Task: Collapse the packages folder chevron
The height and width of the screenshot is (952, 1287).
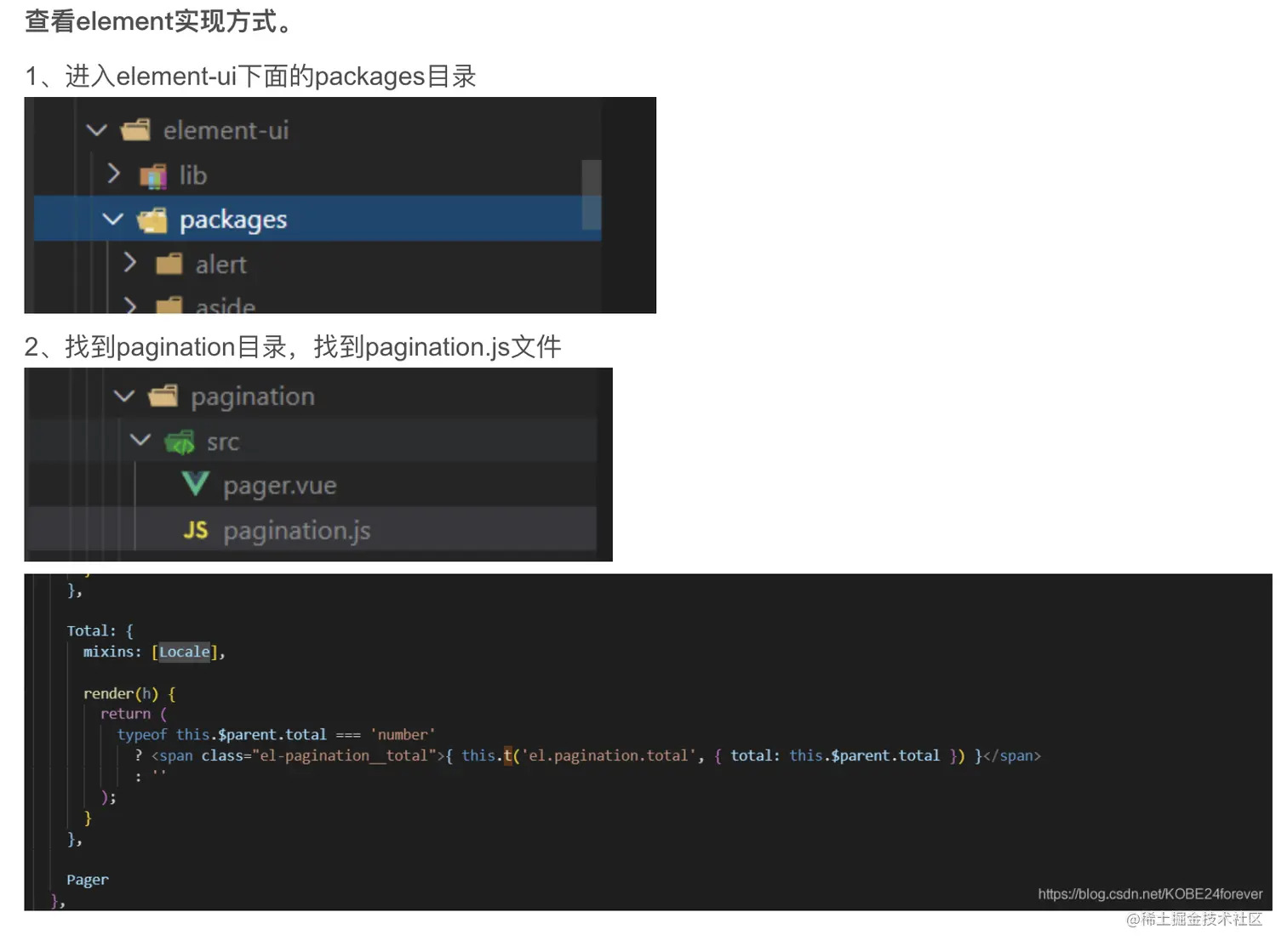Action: tap(113, 219)
